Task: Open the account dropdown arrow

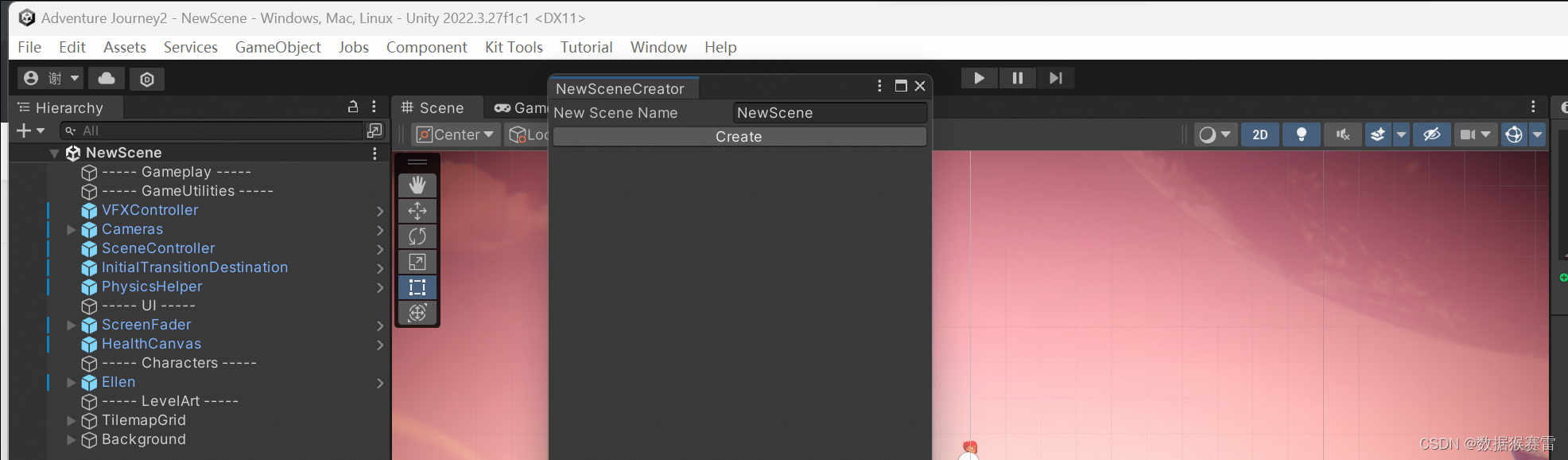Action: click(75, 78)
